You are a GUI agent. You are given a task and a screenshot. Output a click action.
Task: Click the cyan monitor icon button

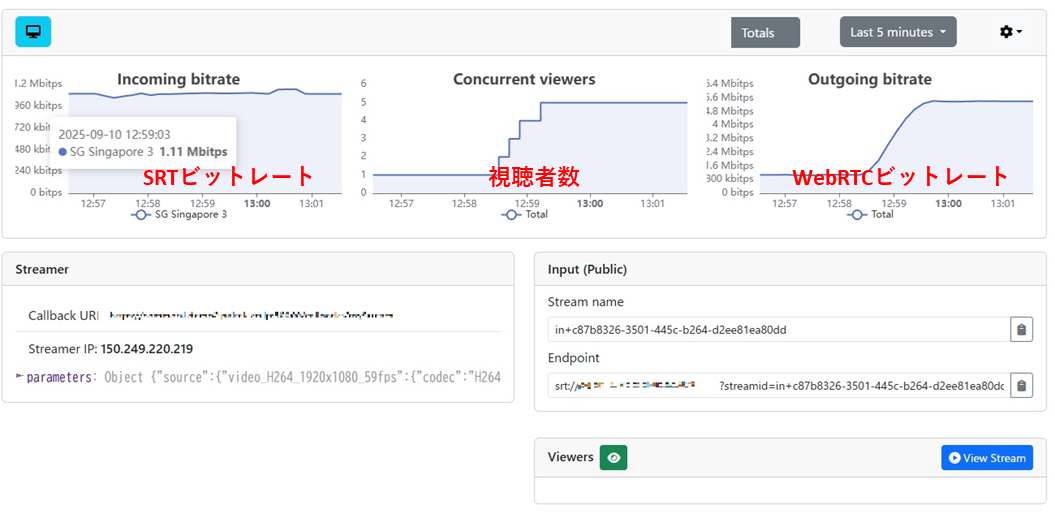[x=33, y=32]
